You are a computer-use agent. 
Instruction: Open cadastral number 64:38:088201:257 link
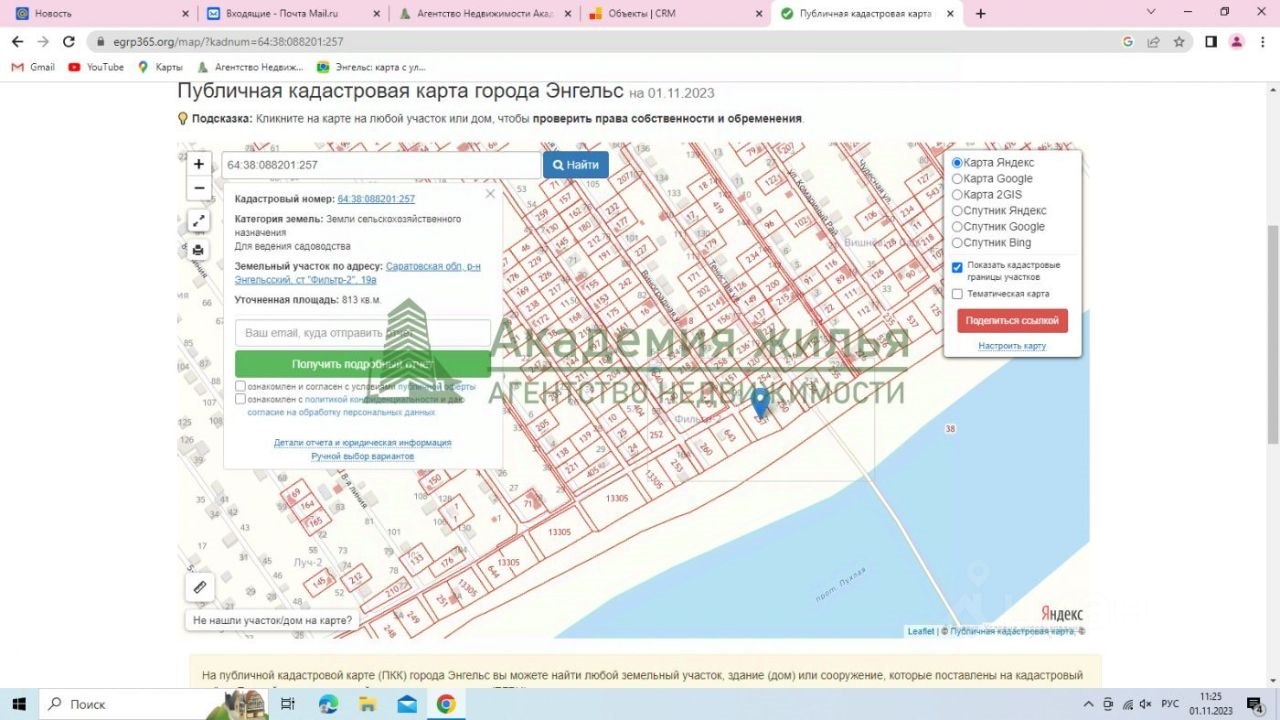point(376,199)
